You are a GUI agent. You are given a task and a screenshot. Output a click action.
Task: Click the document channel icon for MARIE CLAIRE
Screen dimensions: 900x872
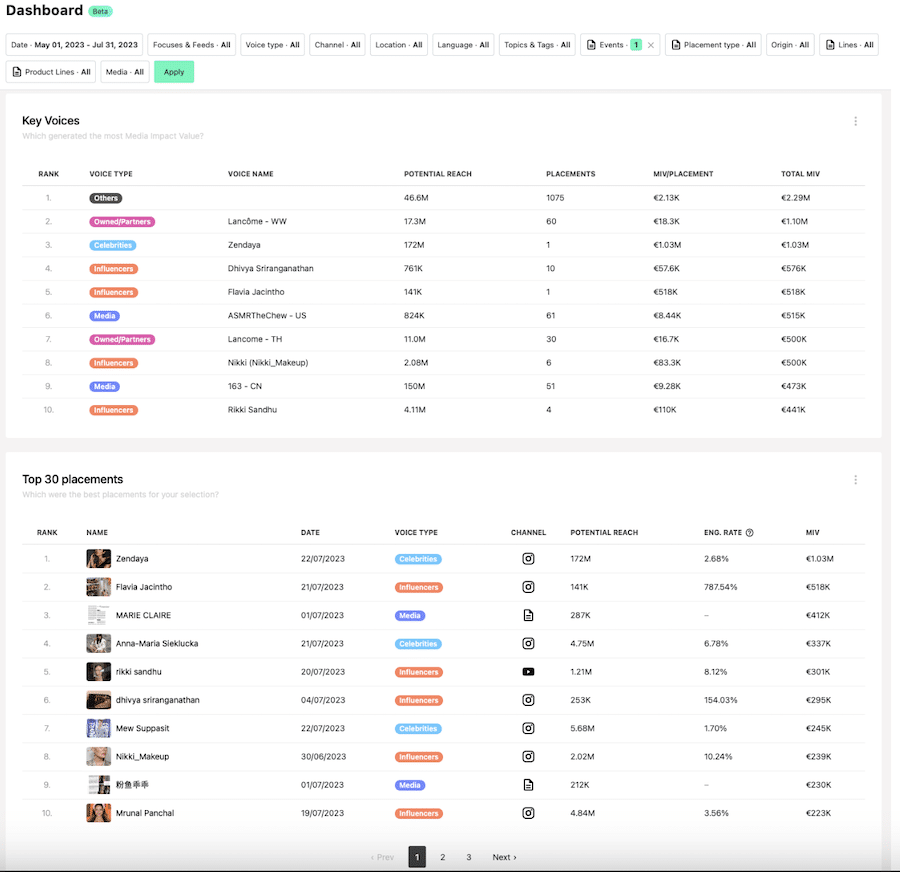(528, 615)
